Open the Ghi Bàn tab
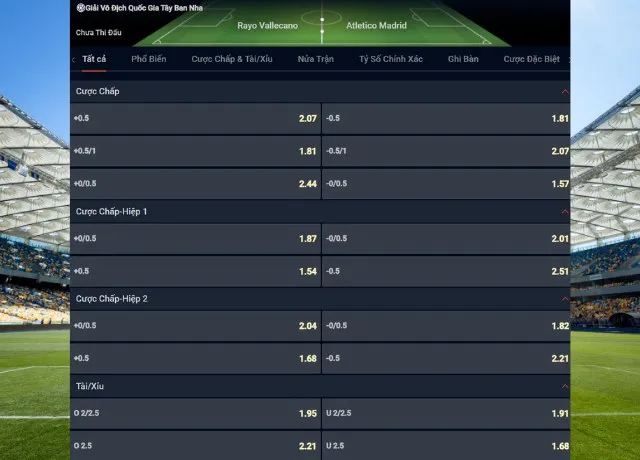This screenshot has width=640, height=460. tap(463, 60)
